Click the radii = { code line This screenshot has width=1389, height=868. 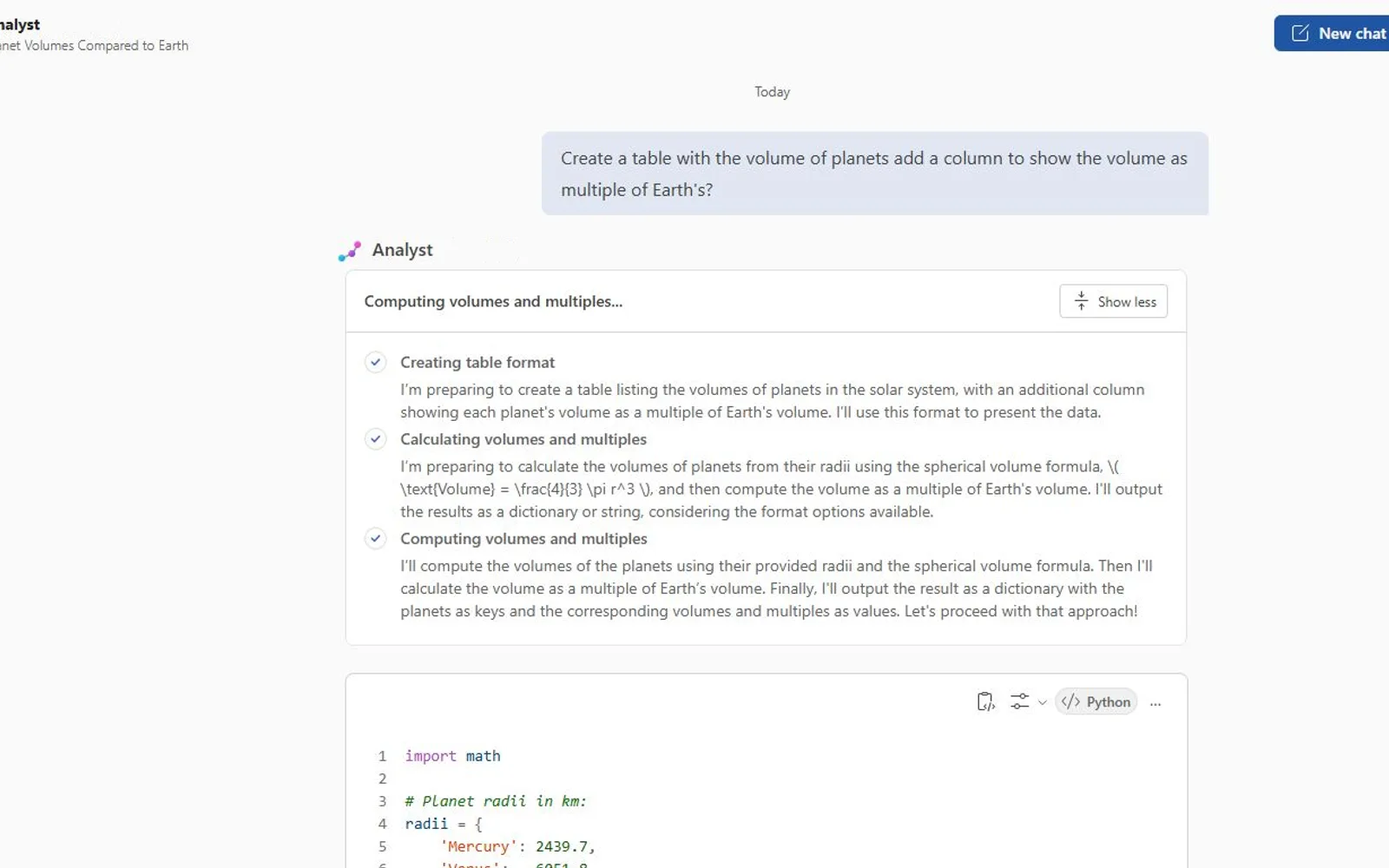point(444,824)
